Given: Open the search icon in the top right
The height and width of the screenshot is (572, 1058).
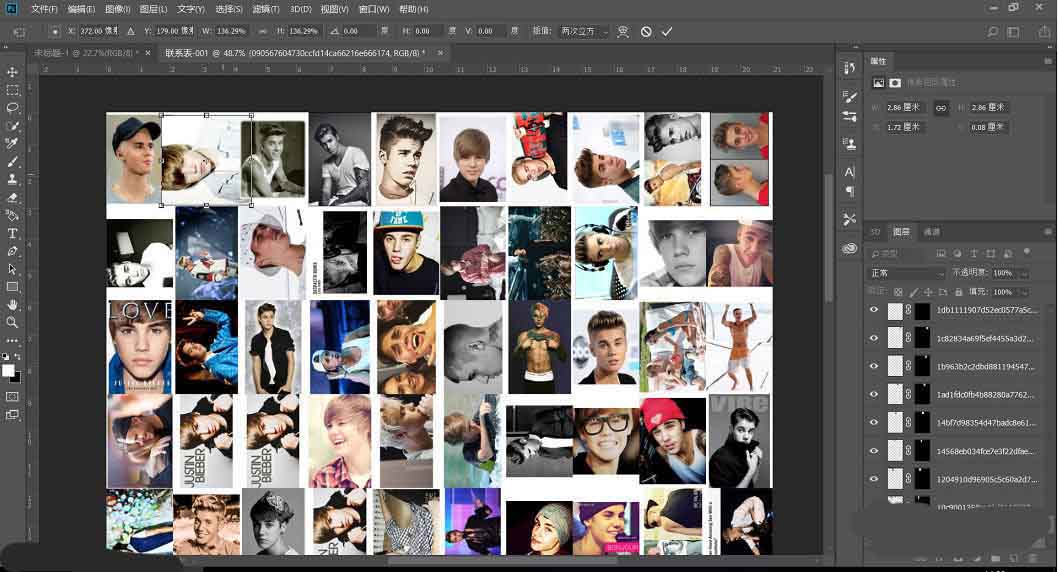Looking at the screenshot, I should click(993, 32).
